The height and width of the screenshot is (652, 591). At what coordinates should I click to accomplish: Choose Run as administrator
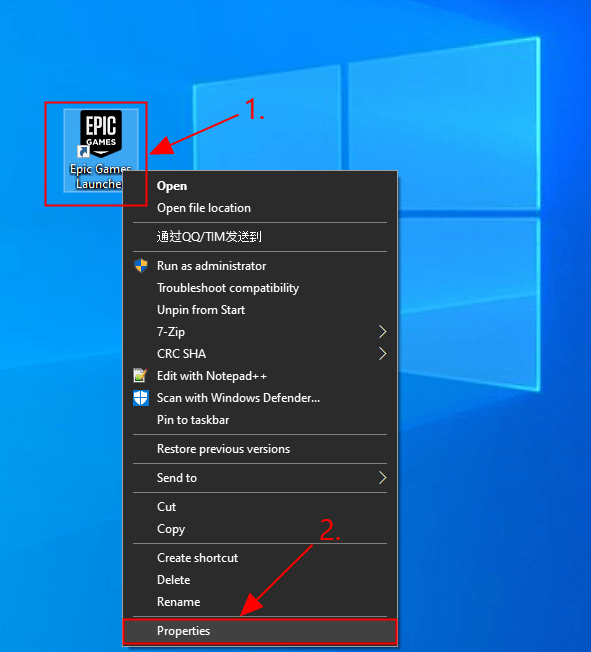pyautogui.click(x=260, y=266)
